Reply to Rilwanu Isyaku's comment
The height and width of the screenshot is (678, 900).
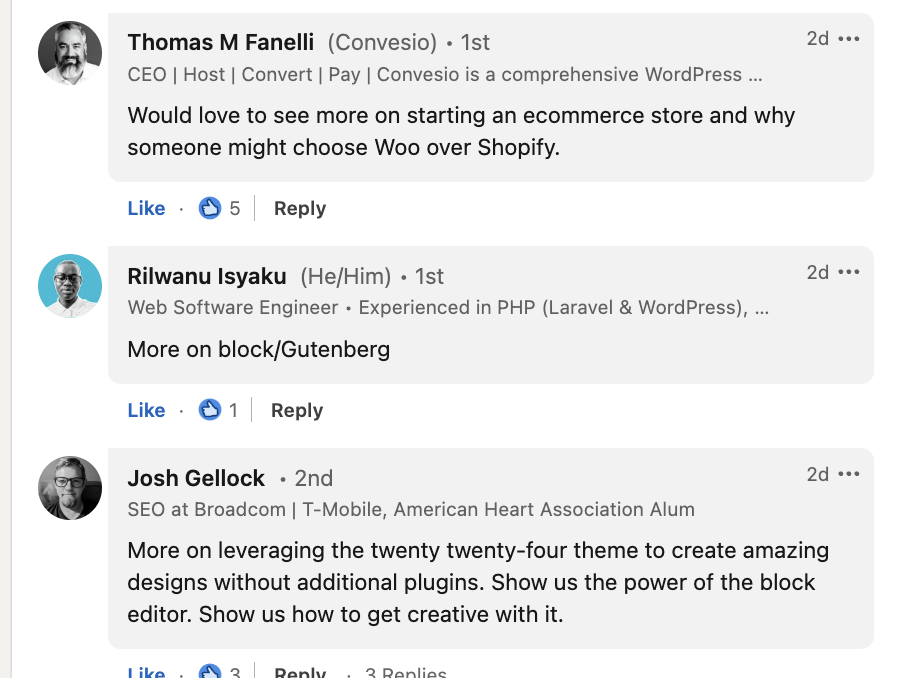297,410
